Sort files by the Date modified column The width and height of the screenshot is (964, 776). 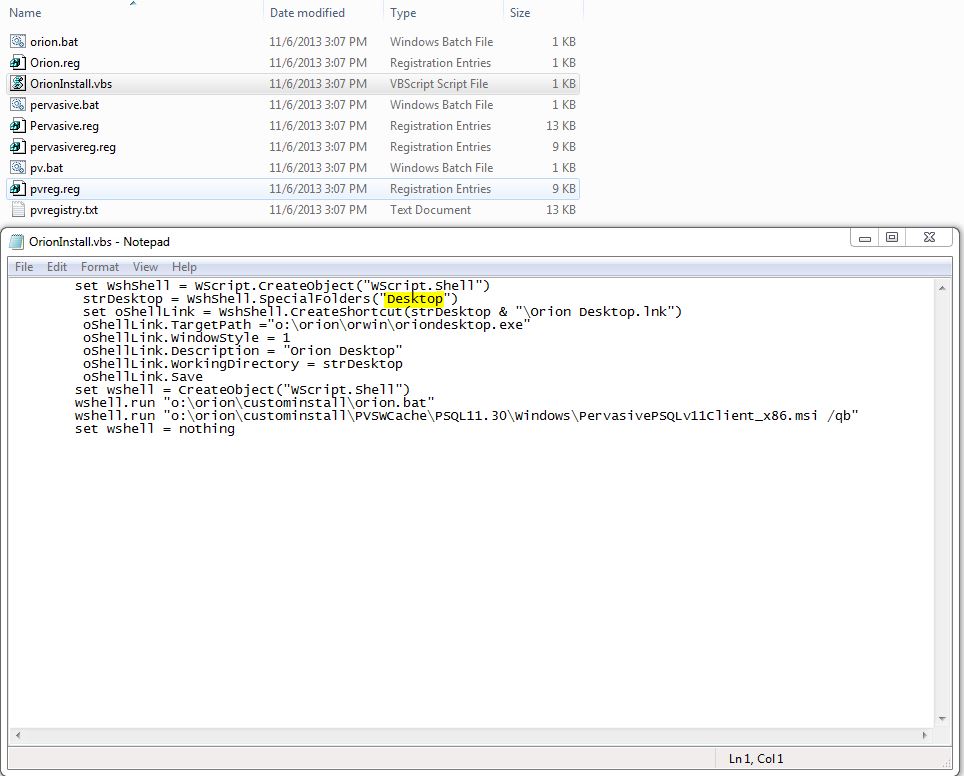[307, 13]
